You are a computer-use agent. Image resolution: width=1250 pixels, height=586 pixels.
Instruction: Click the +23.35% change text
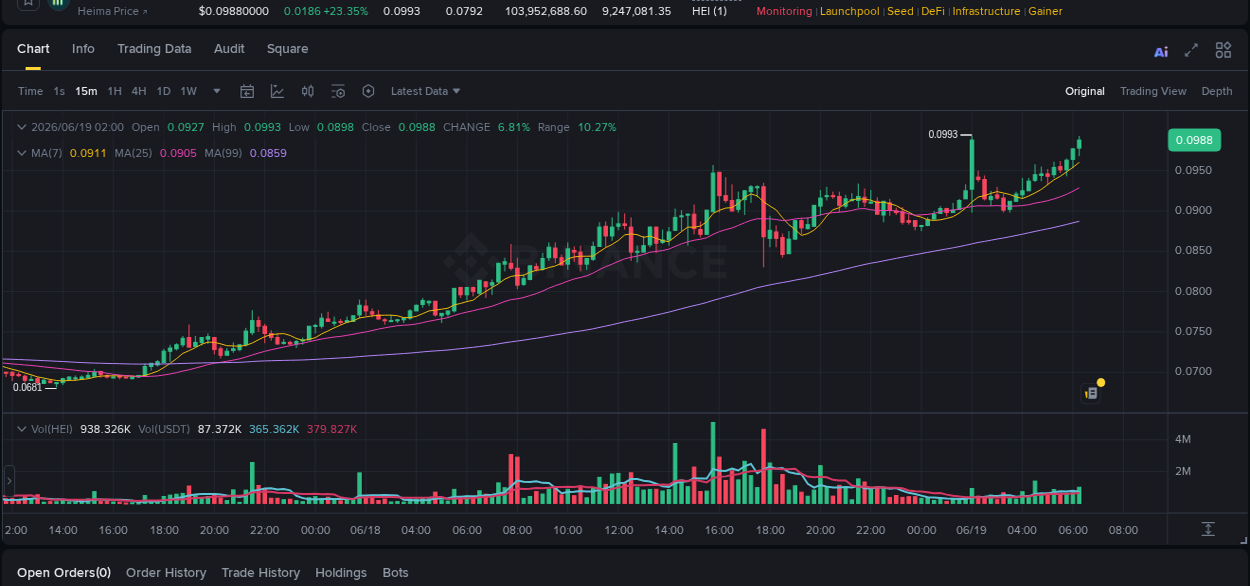pos(345,12)
